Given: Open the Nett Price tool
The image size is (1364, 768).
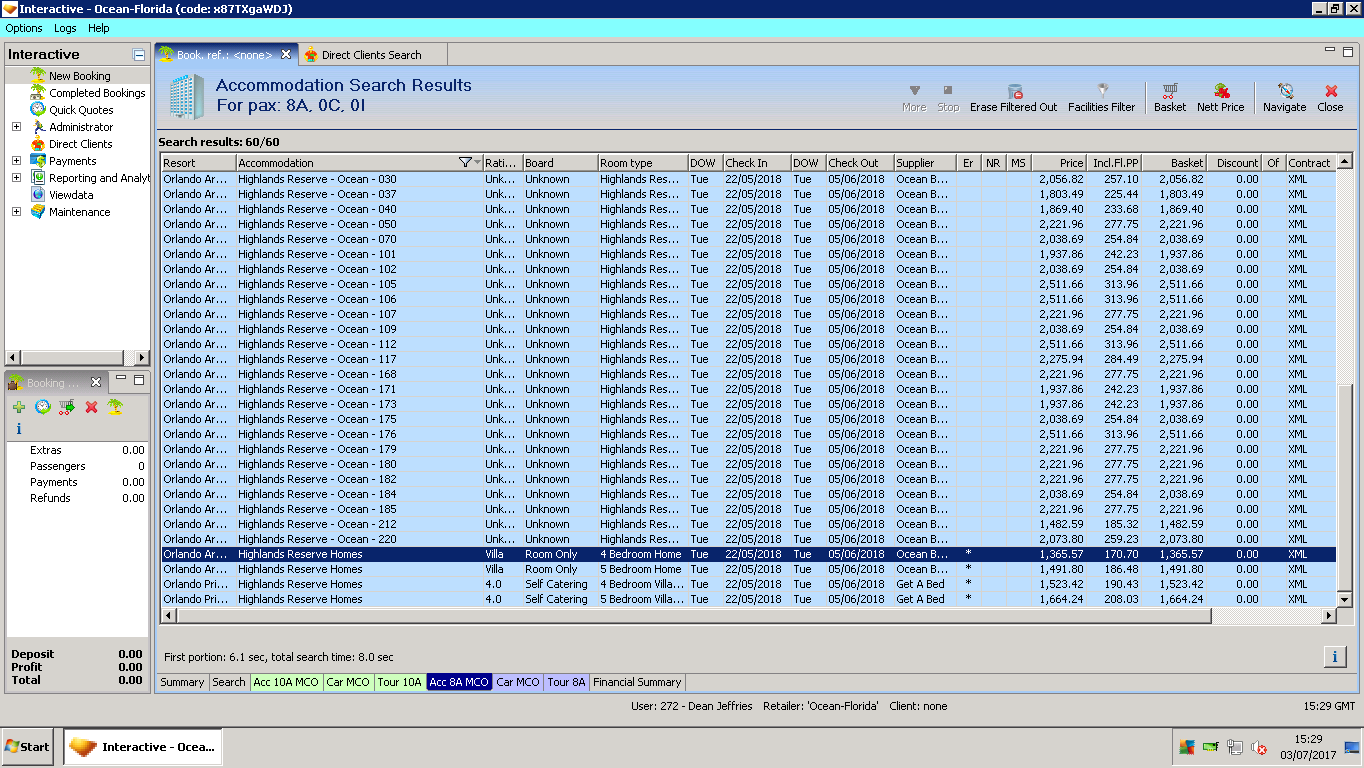Looking at the screenshot, I should (1220, 96).
